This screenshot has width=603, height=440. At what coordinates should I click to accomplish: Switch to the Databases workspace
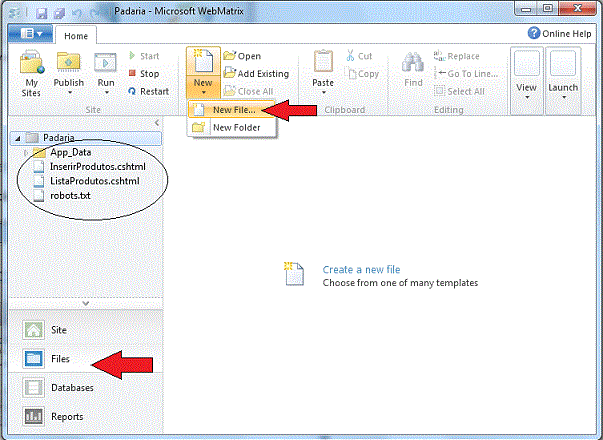[85, 387]
